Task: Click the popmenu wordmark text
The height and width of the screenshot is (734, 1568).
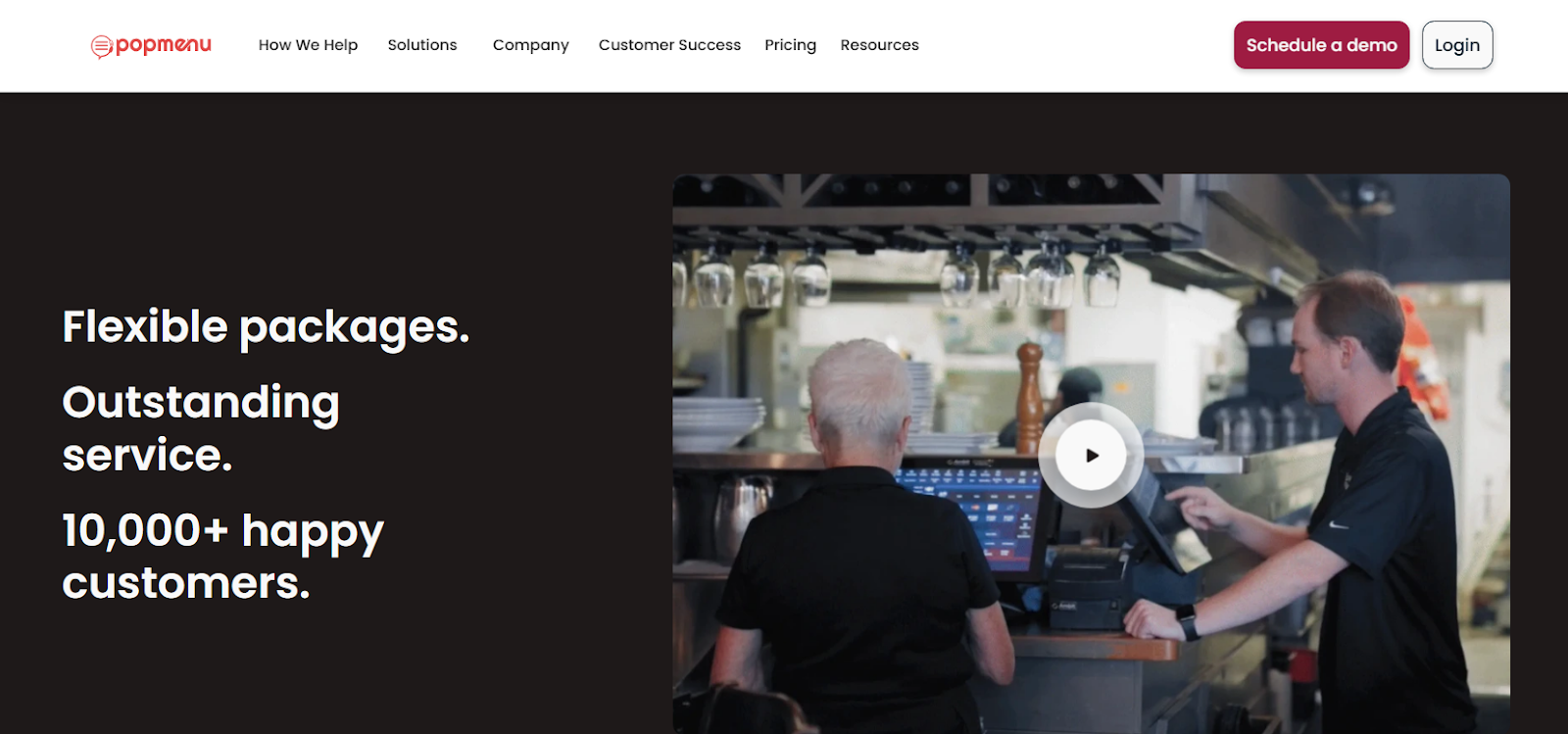Action: pos(164,45)
